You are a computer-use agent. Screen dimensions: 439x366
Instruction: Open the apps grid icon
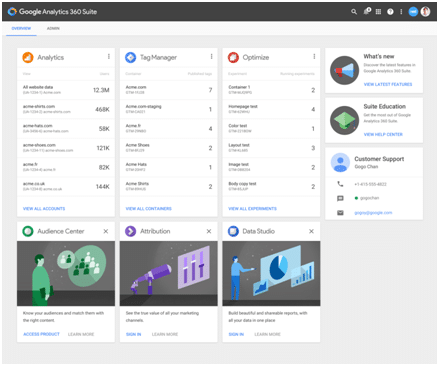(378, 12)
